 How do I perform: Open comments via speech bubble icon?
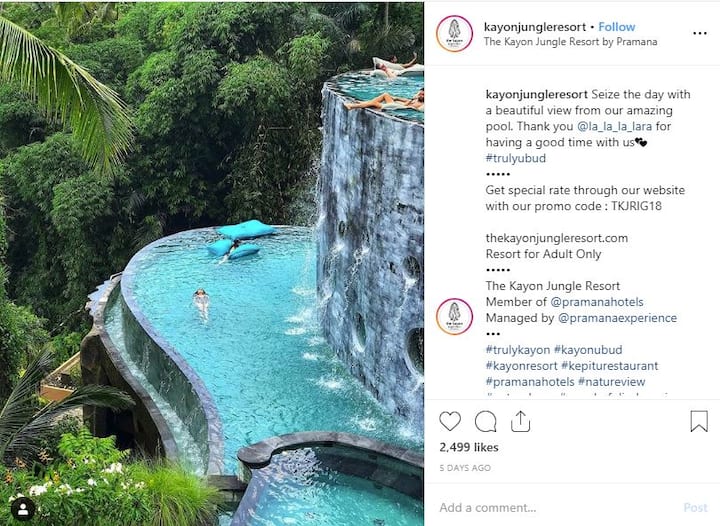(485, 421)
